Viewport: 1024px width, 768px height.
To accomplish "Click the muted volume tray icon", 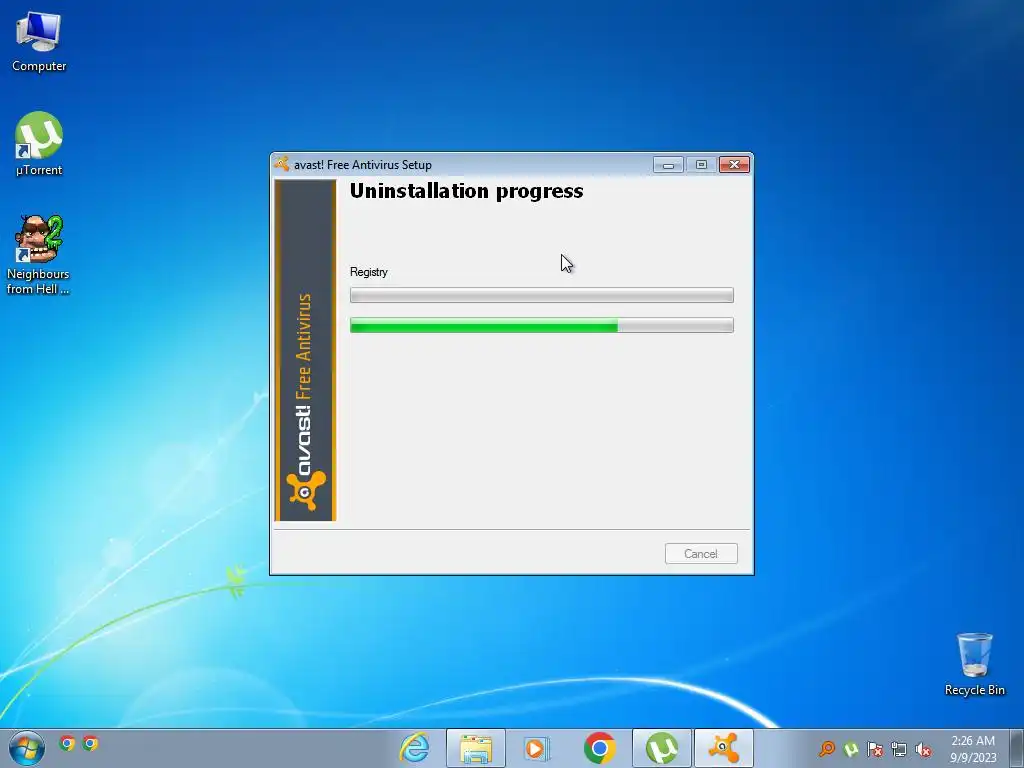I will tap(923, 749).
